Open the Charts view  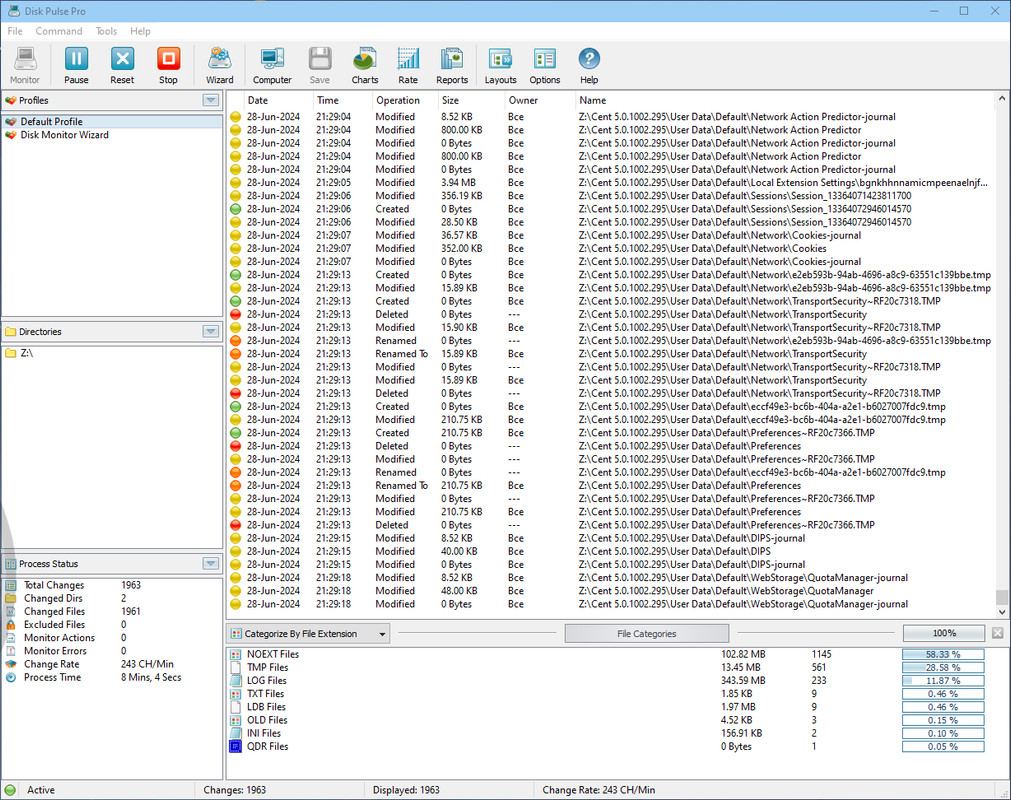click(365, 66)
